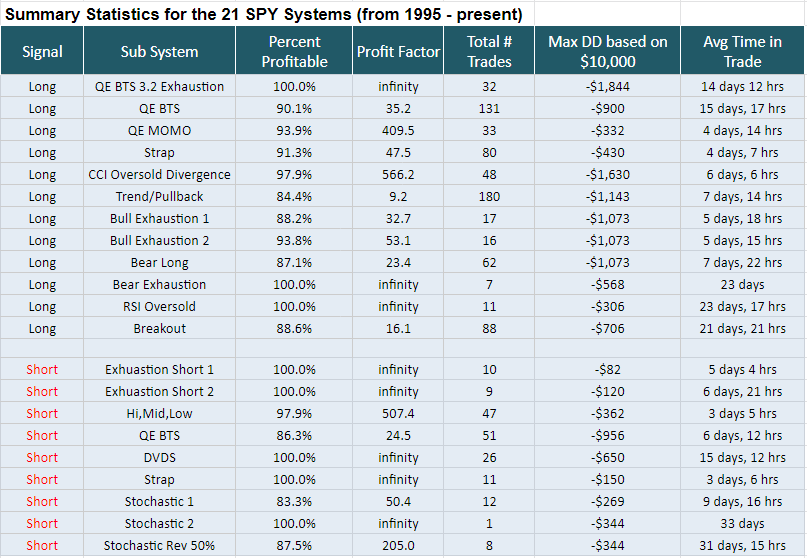Image resolution: width=807 pixels, height=558 pixels.
Task: Click the 205.0 profit factor cell
Action: tap(398, 545)
